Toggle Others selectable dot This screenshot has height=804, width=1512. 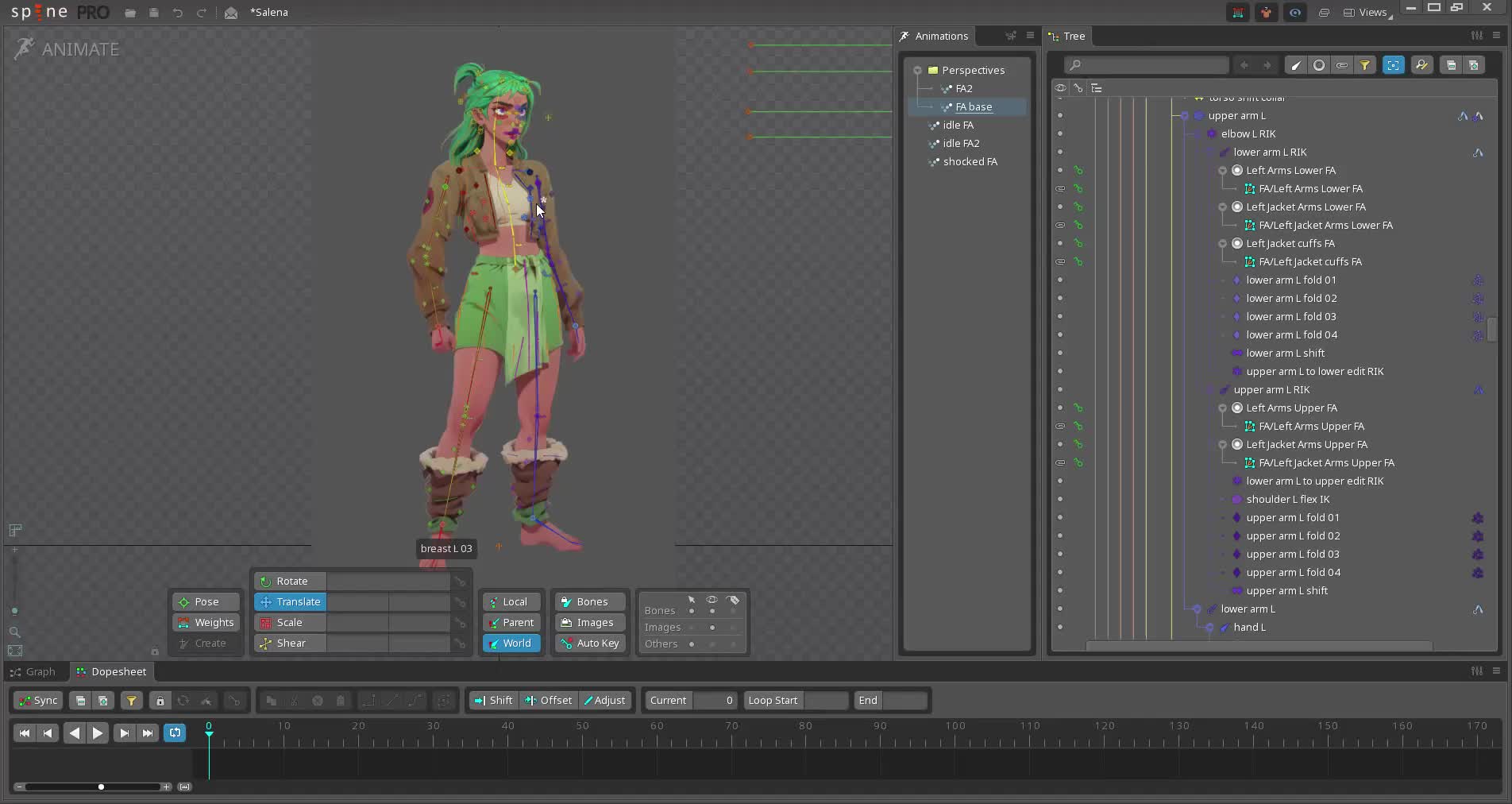692,644
